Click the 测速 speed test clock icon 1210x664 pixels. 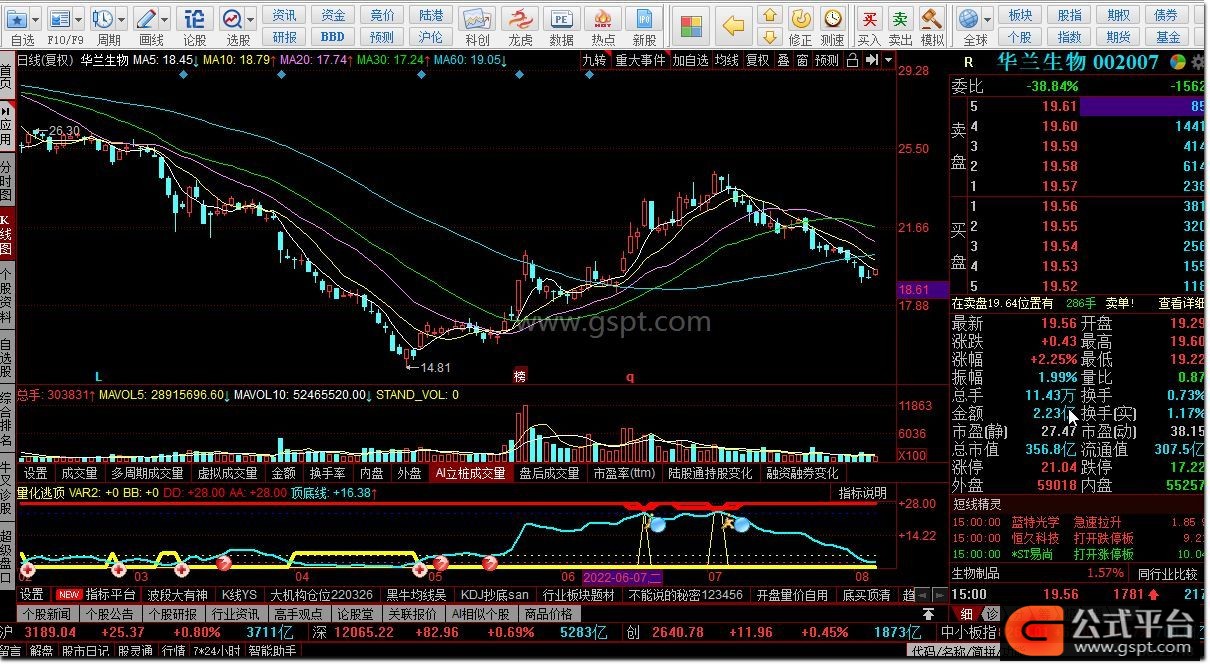(x=832, y=19)
